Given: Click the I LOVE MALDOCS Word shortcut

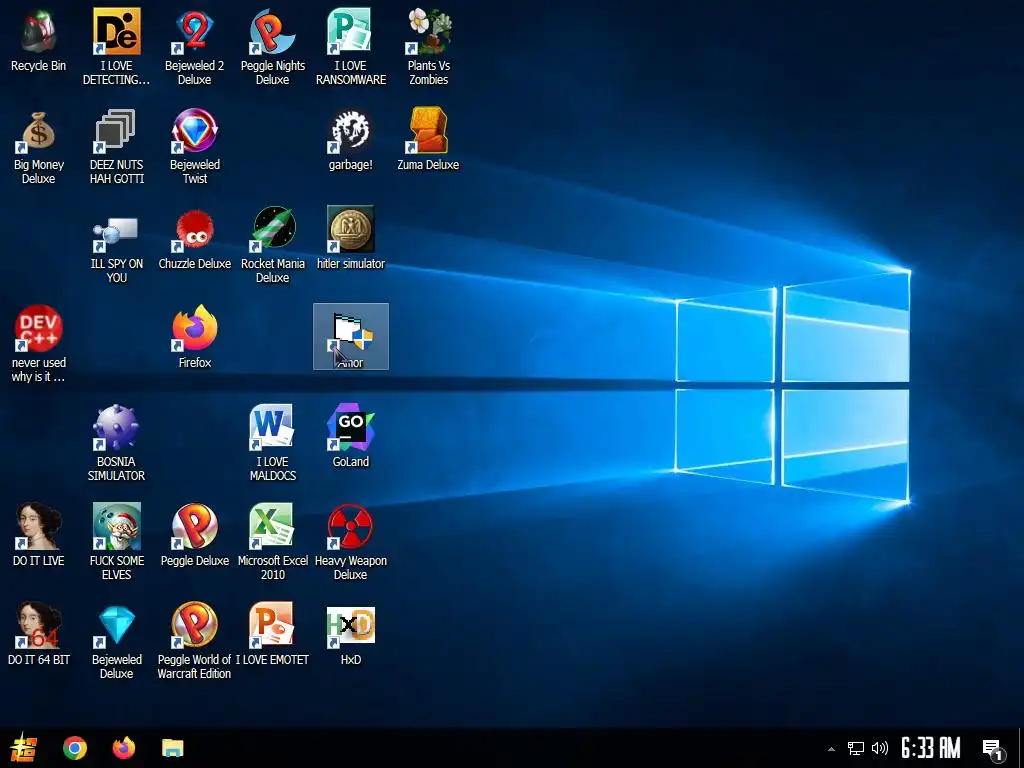Looking at the screenshot, I should point(272,428).
